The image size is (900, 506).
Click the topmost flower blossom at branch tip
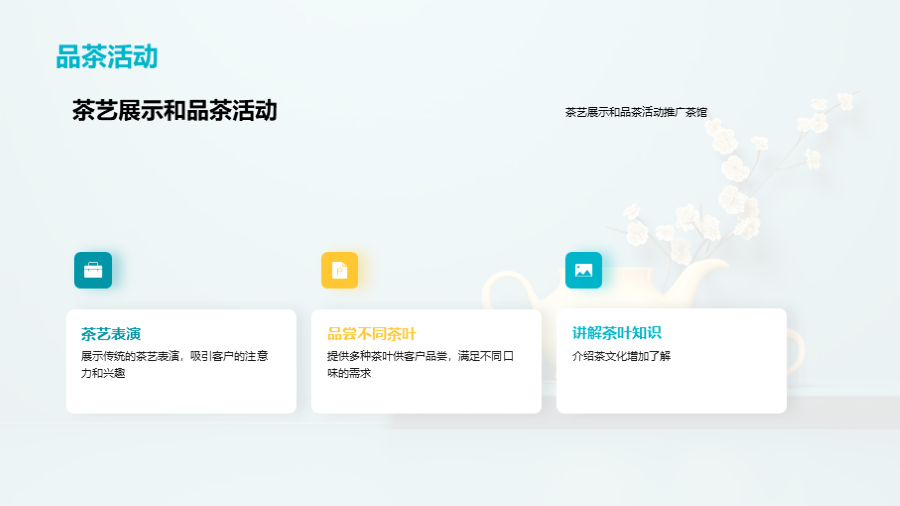tap(846, 100)
